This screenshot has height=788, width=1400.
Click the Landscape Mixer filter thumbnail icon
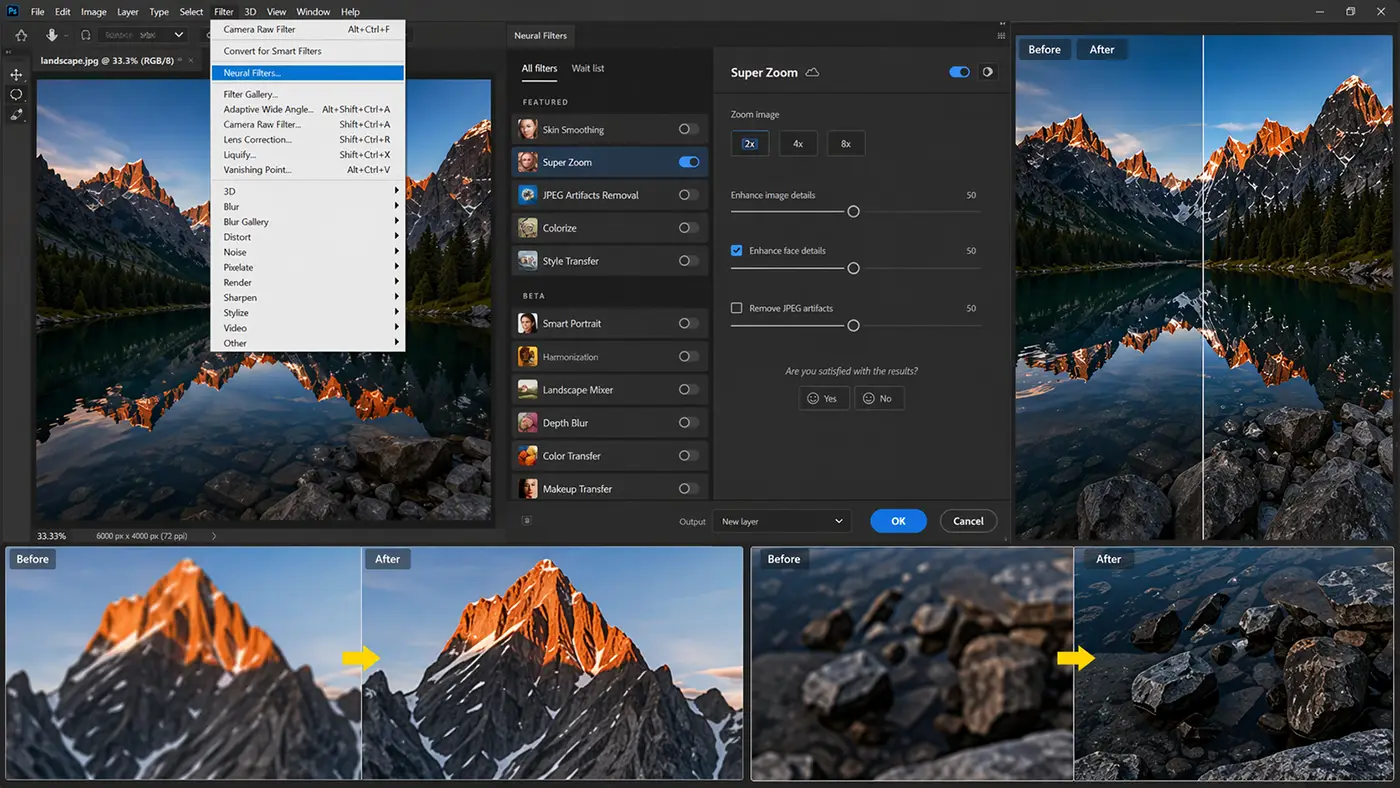[527, 389]
